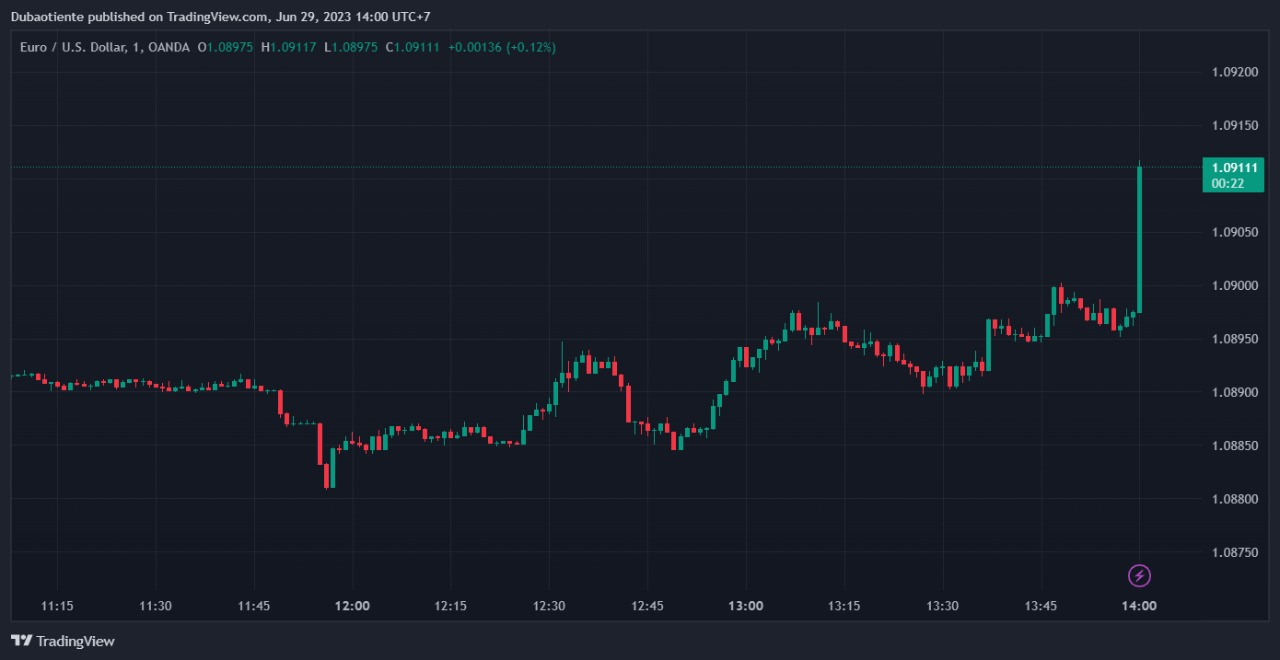The image size is (1280, 660).
Task: Click the green current price label 1.09111
Action: (x=1233, y=168)
